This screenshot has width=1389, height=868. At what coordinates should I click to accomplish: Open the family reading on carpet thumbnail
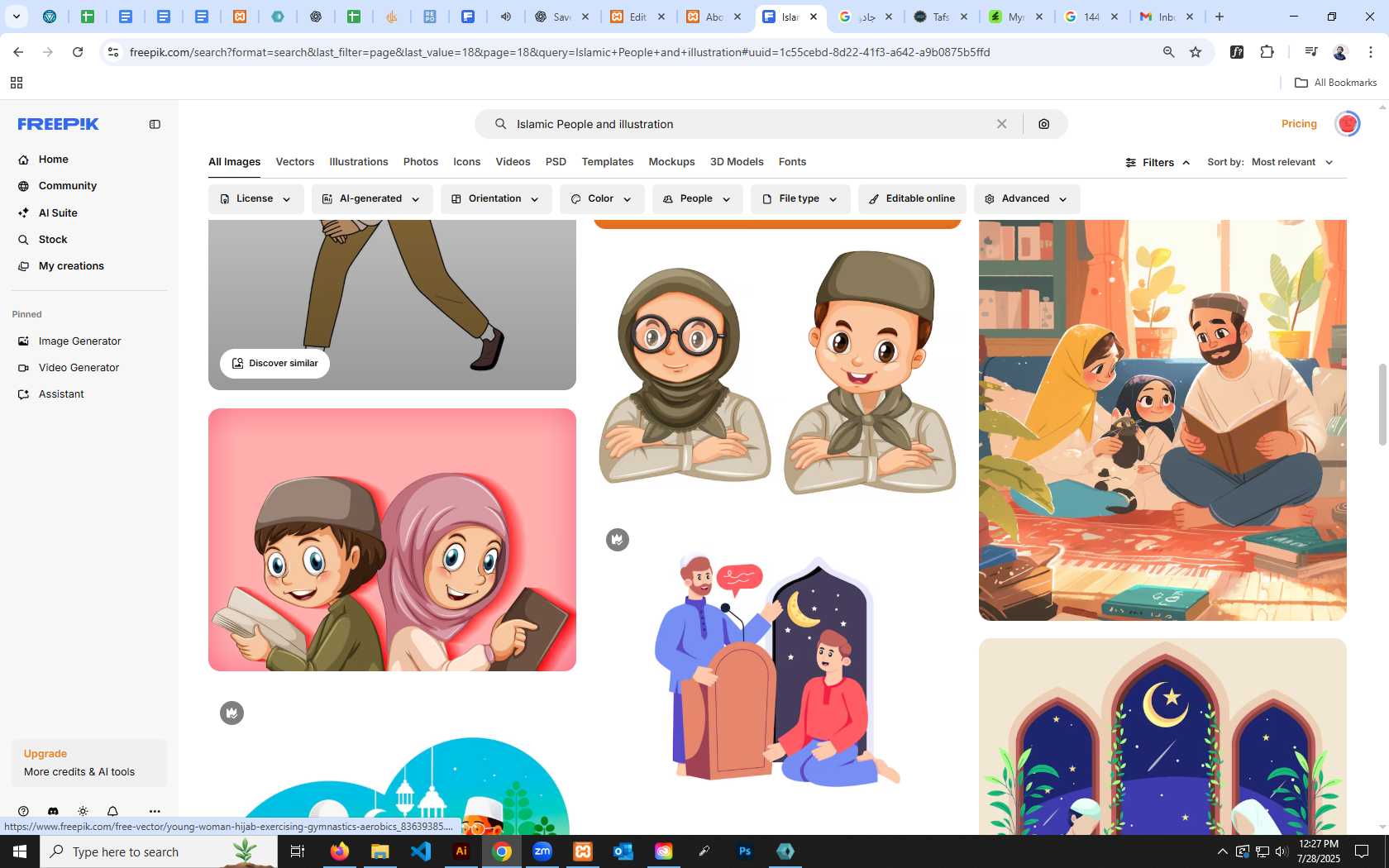coord(1162,420)
